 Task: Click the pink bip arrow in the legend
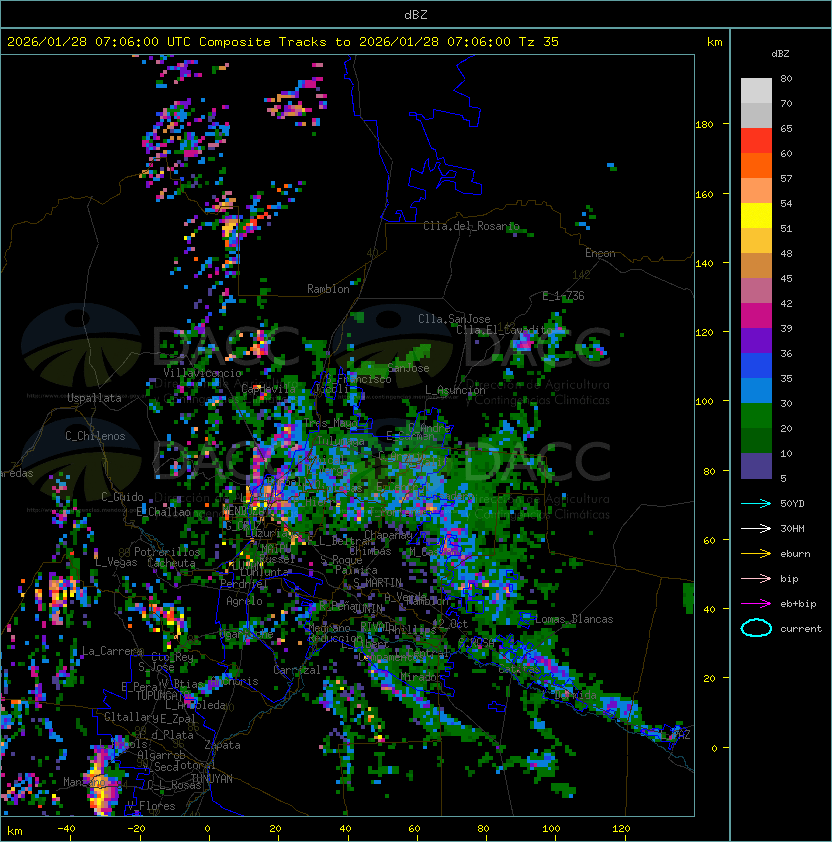click(756, 578)
